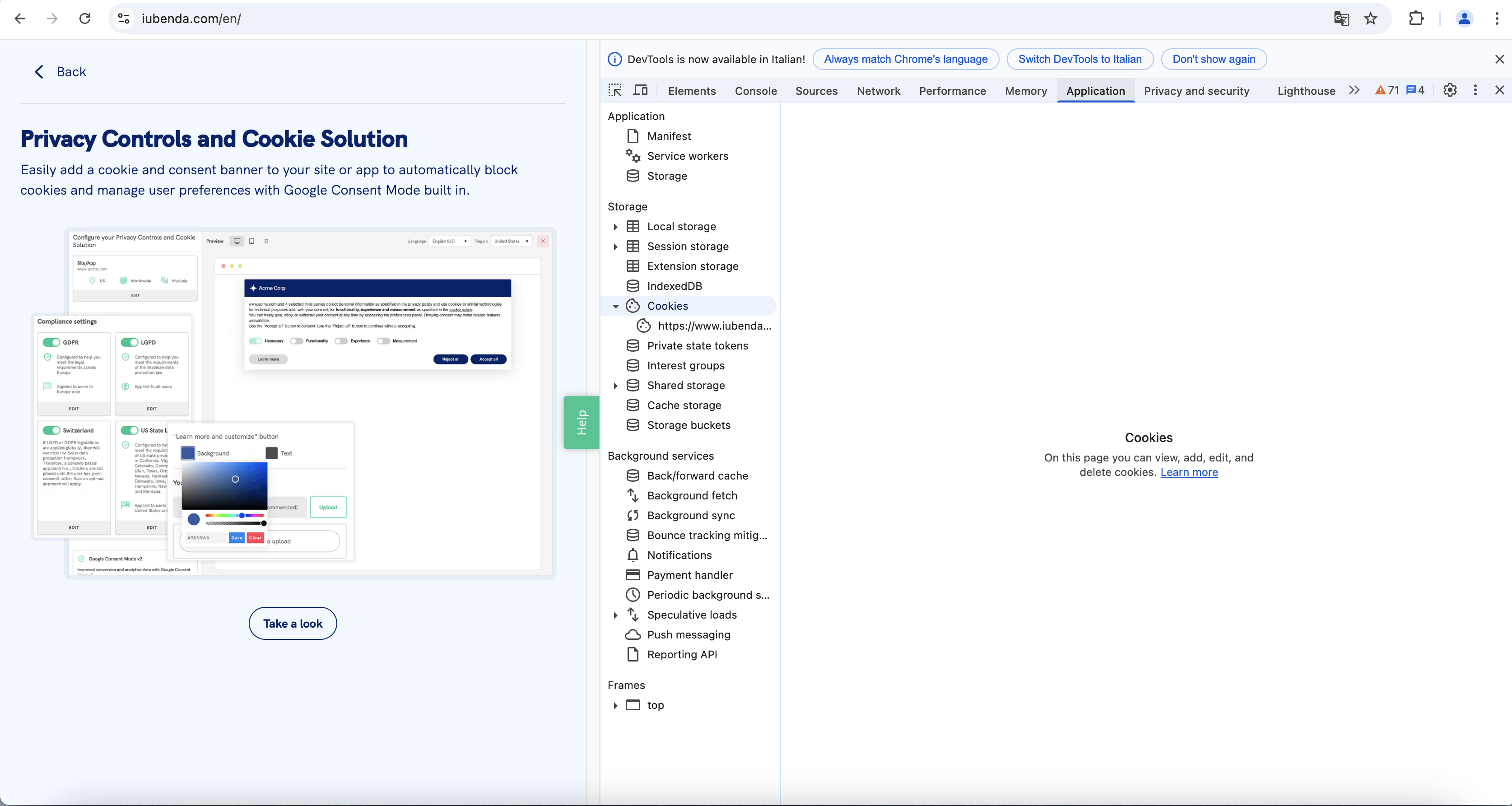Open the Learn more cookies link
The height and width of the screenshot is (806, 1512).
(1189, 472)
